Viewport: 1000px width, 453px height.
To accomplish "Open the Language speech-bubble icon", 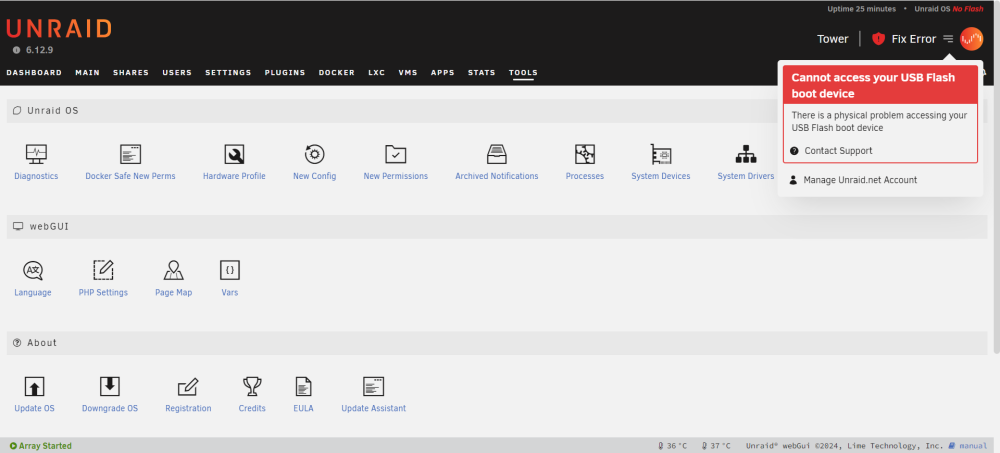I will 33,271.
